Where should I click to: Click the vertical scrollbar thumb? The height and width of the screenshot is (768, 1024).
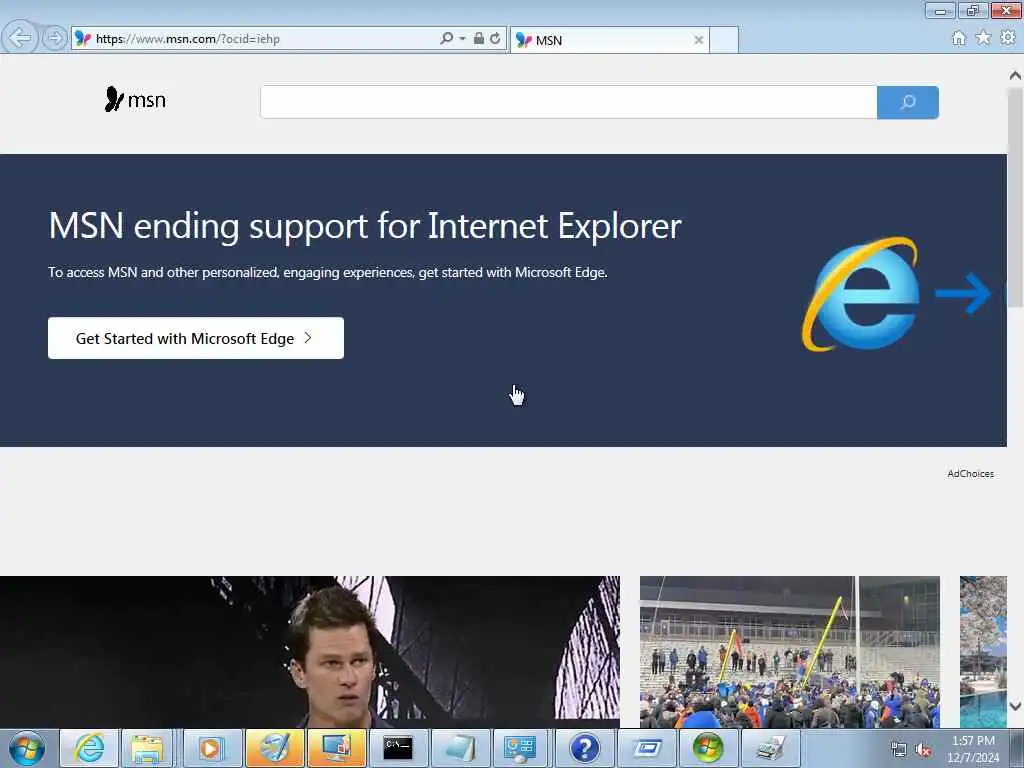tap(1015, 196)
